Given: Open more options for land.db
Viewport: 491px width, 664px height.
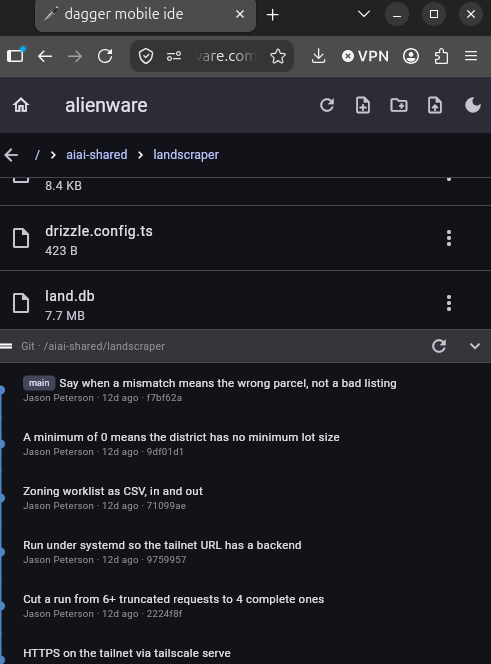Looking at the screenshot, I should tap(449, 303).
